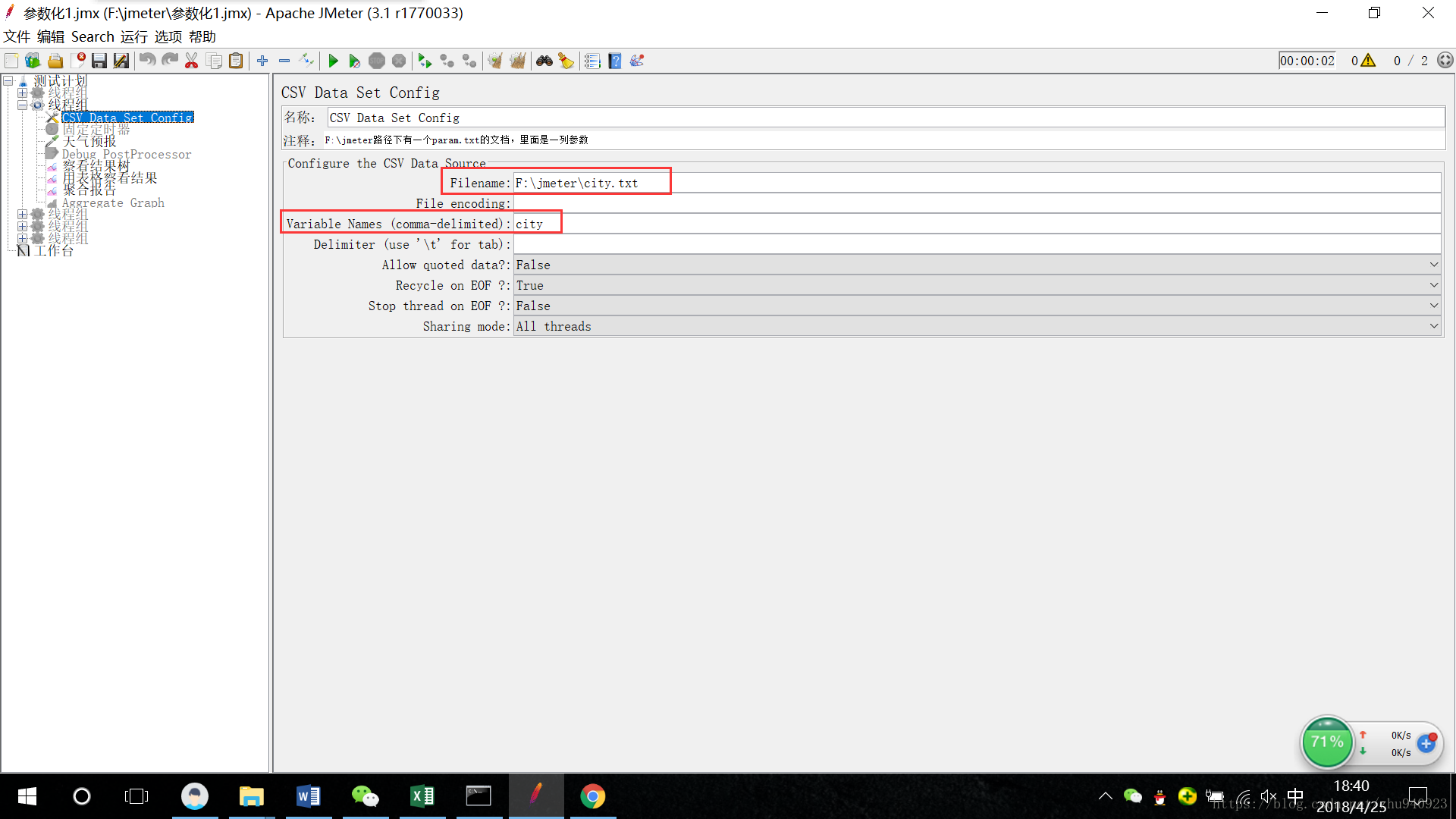Screen dimensions: 1456x819
Task: Cut the selected element with scissors icon
Action: click(x=192, y=61)
